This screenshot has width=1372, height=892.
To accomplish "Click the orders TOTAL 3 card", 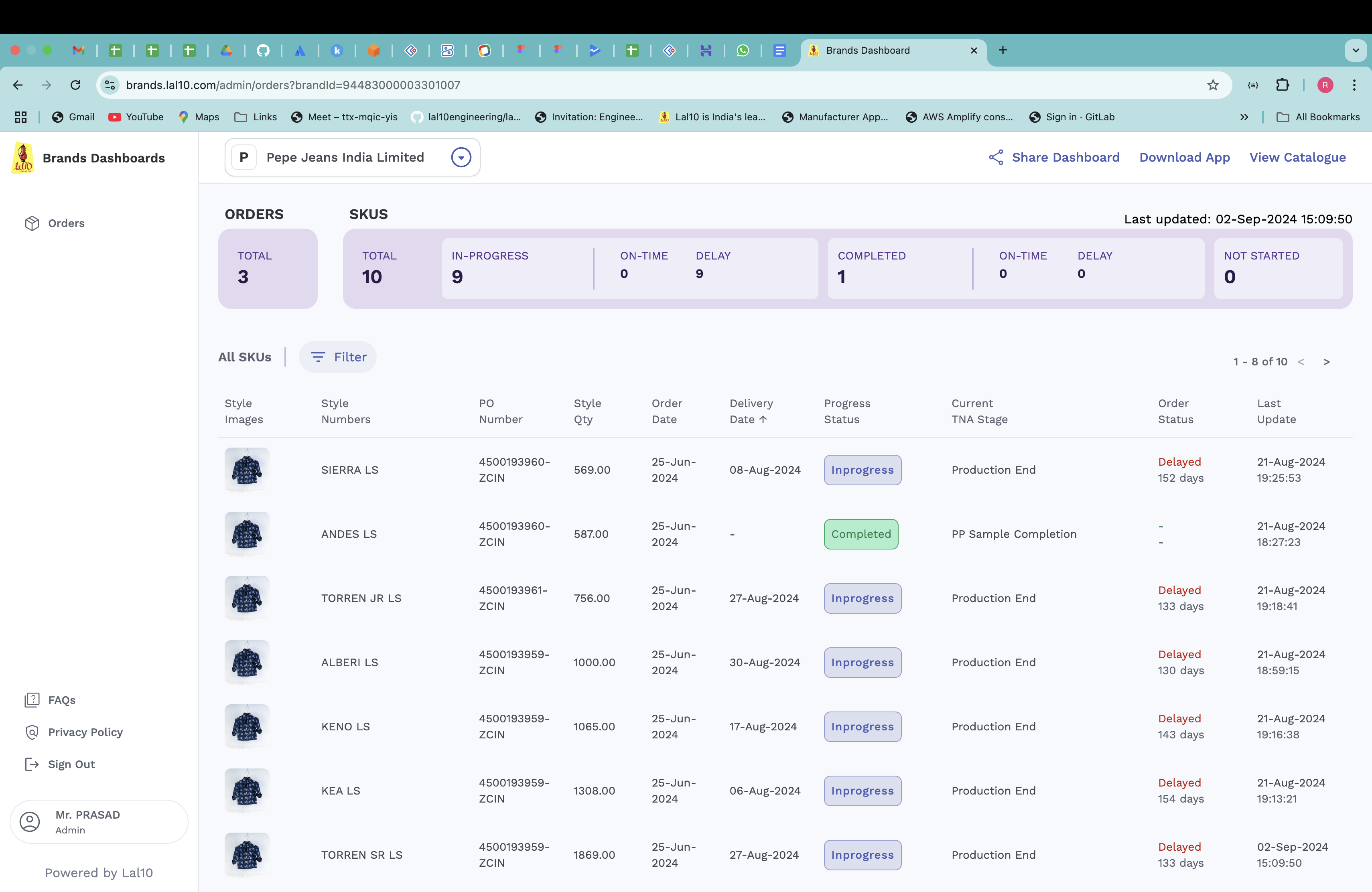I will (x=268, y=268).
